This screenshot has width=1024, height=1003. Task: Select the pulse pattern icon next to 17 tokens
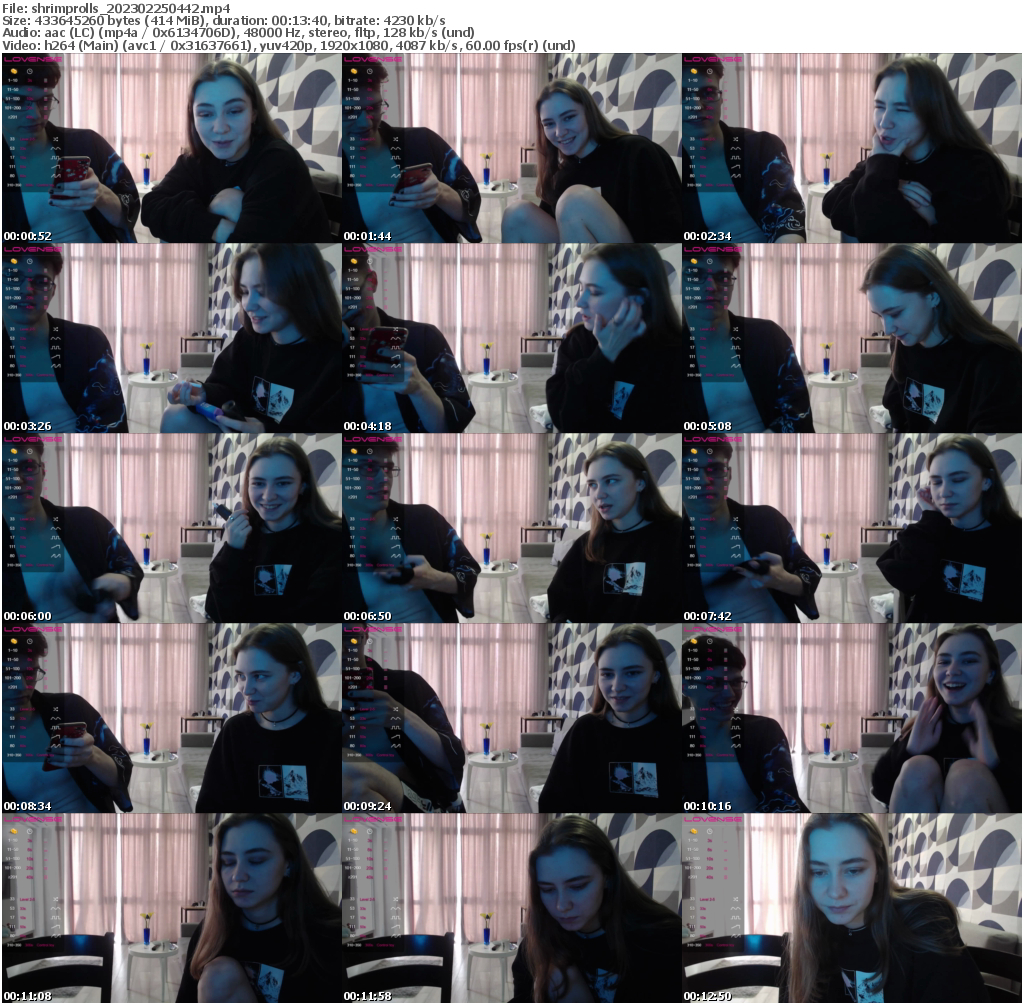pos(55,157)
